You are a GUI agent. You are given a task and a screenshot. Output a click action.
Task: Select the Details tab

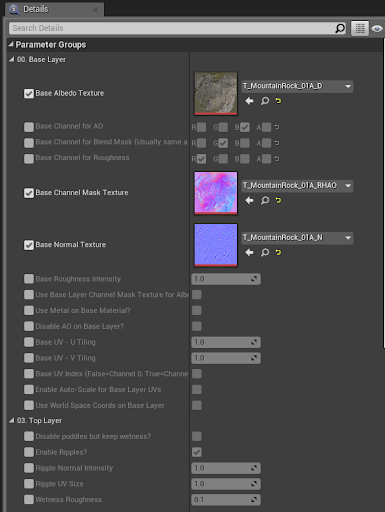tap(54, 9)
